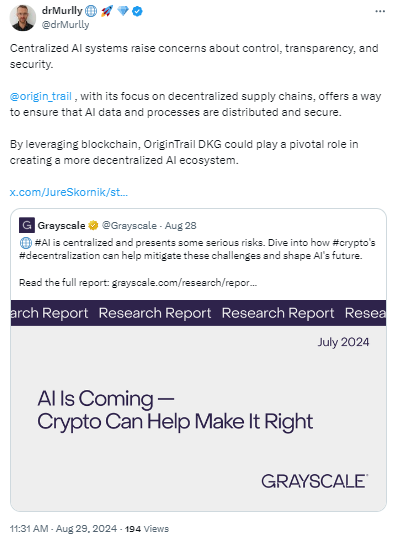Click the rocket emoji beside drMurlly
The image size is (394, 538).
(107, 11)
